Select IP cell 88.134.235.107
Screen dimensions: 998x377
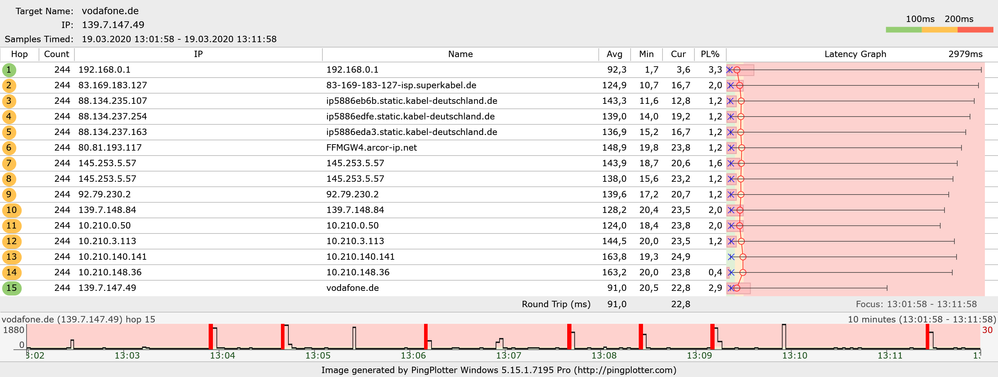coord(113,101)
